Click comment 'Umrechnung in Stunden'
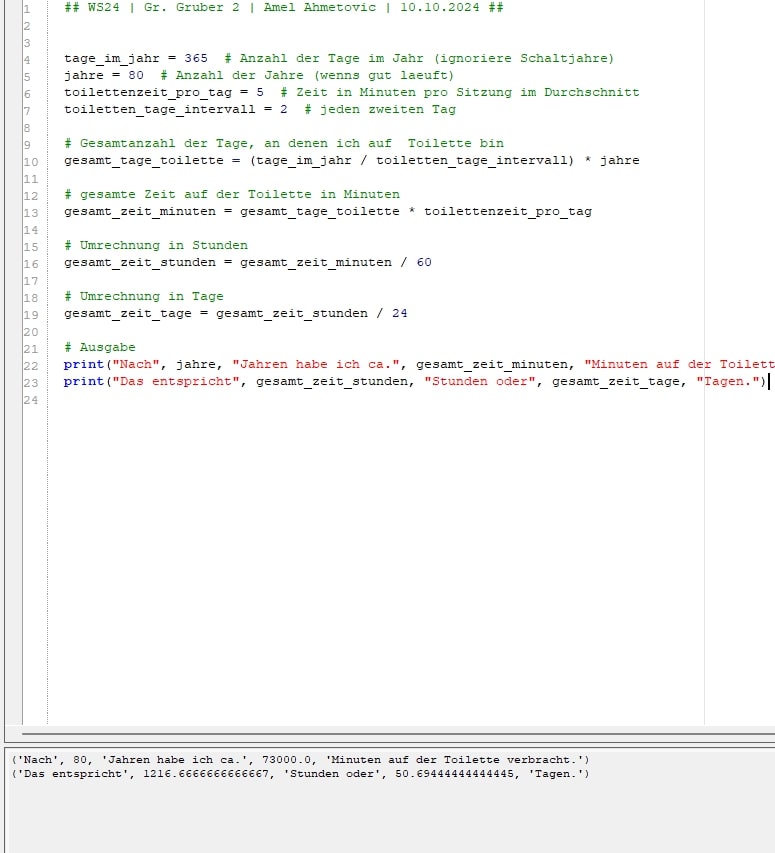The image size is (775, 853). pos(156,245)
